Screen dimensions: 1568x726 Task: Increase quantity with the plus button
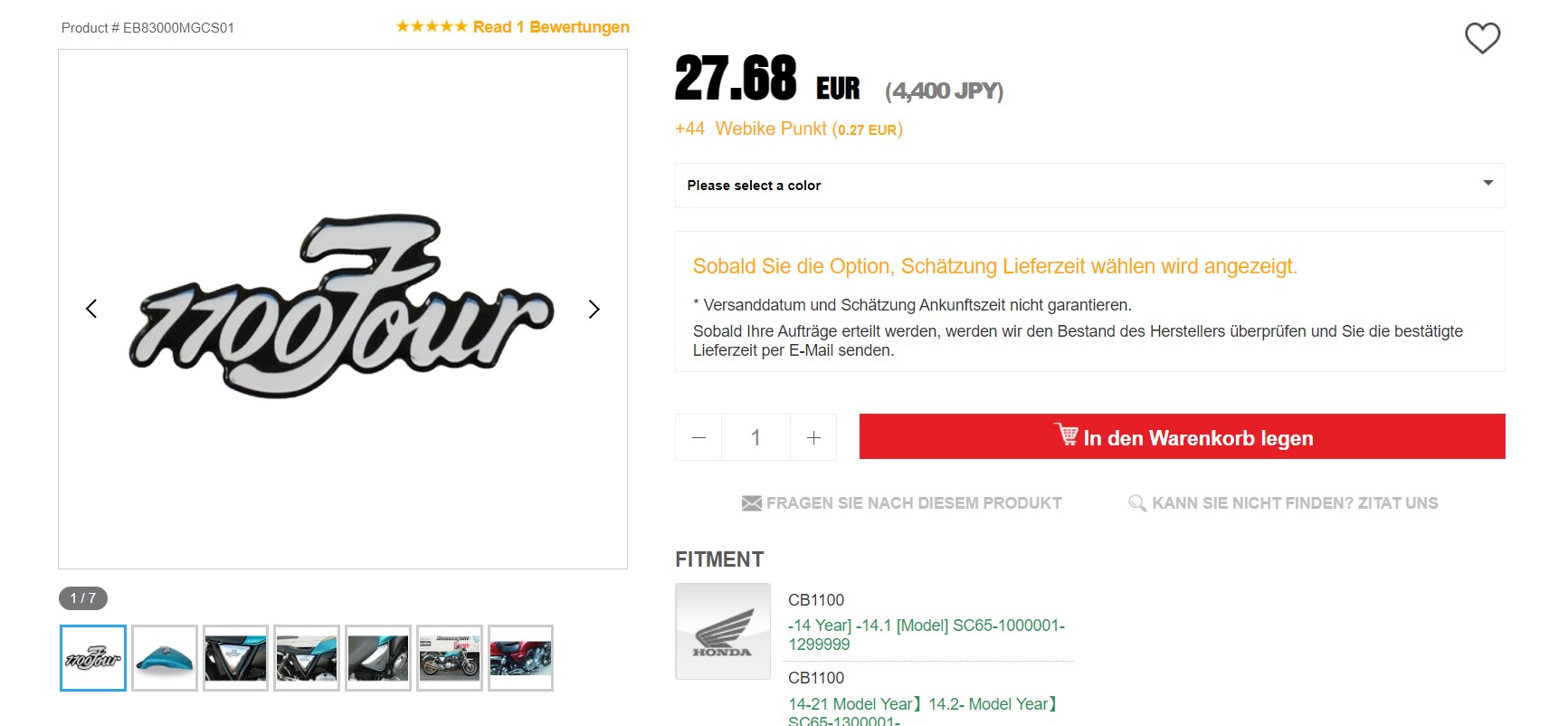[x=813, y=438]
